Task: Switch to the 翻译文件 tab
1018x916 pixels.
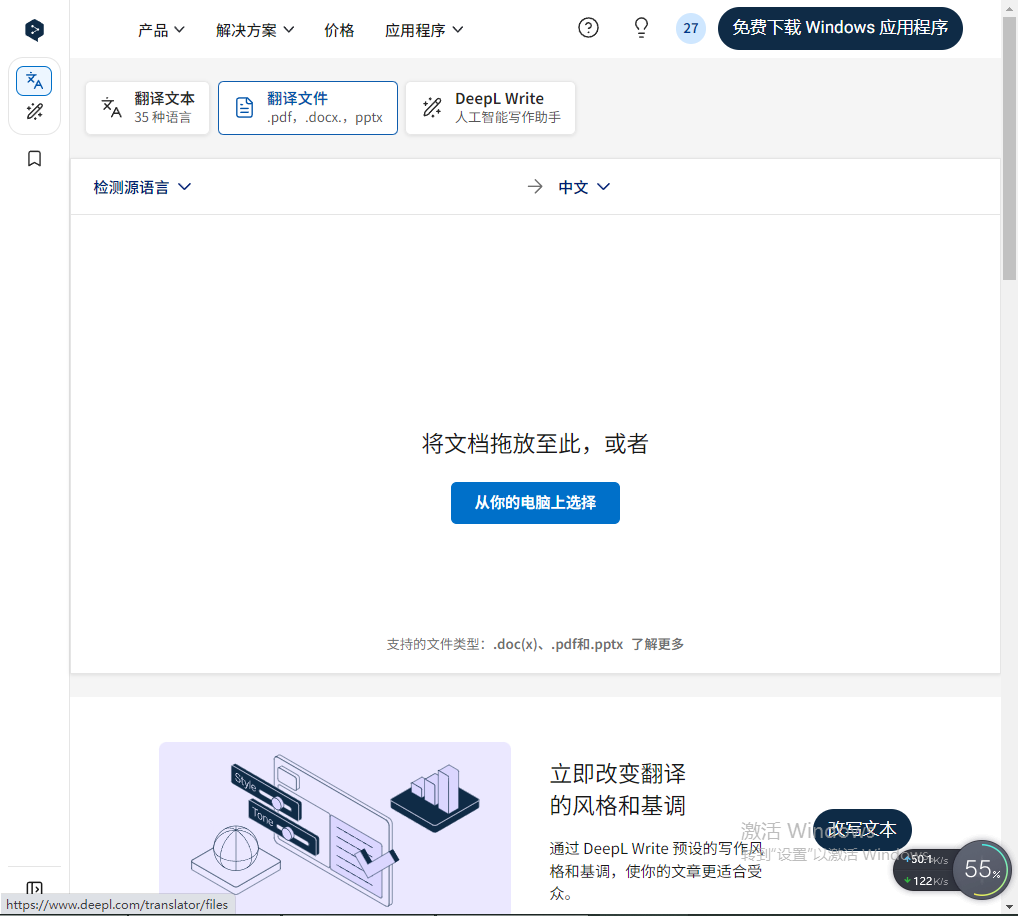Action: pyautogui.click(x=308, y=108)
